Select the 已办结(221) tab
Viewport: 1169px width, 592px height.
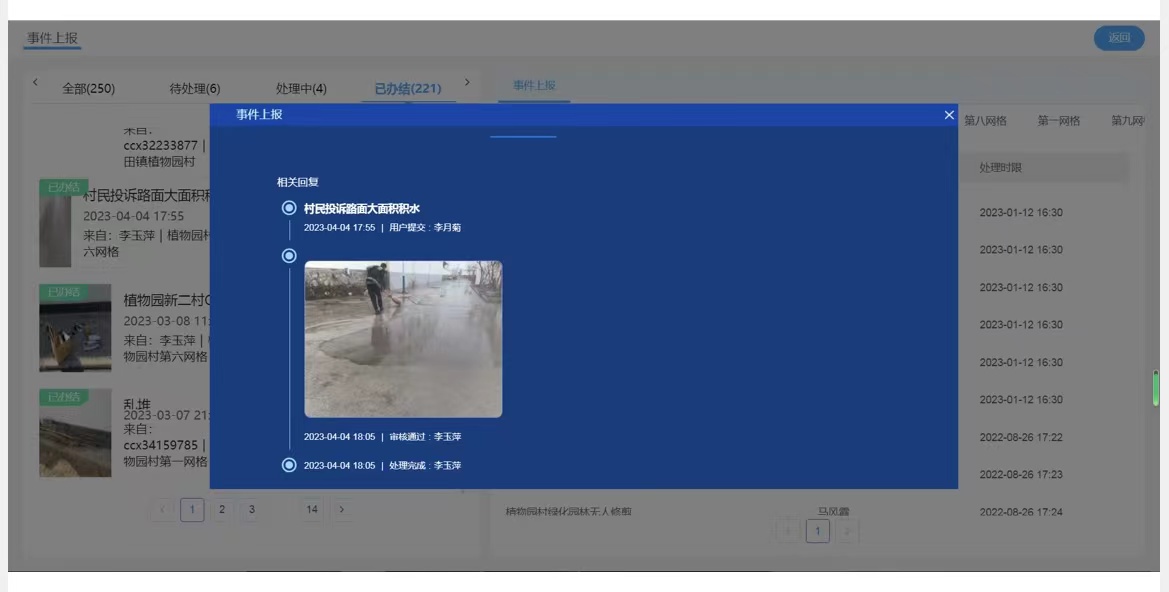point(407,88)
